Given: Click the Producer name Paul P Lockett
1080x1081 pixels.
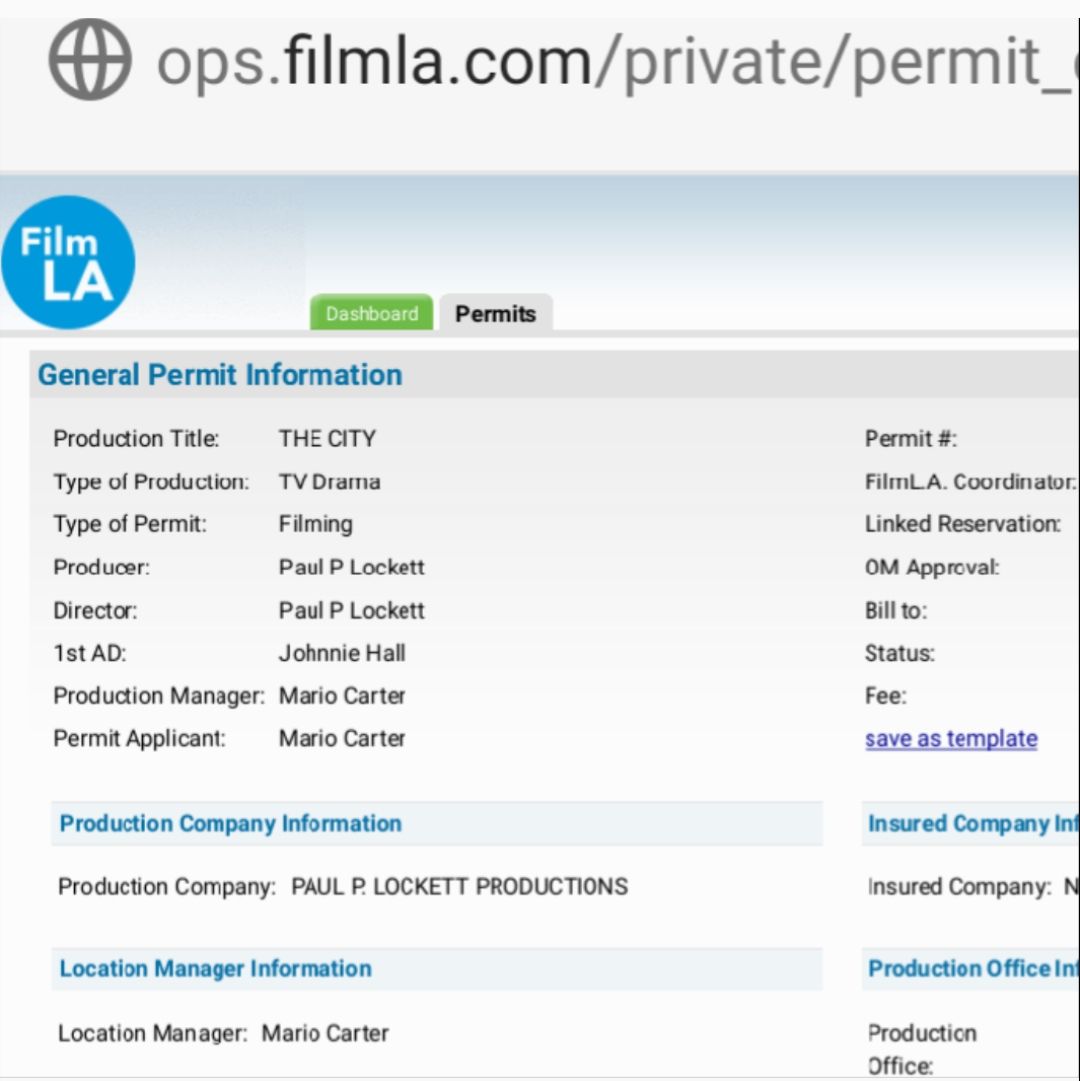Looking at the screenshot, I should click(x=351, y=567).
